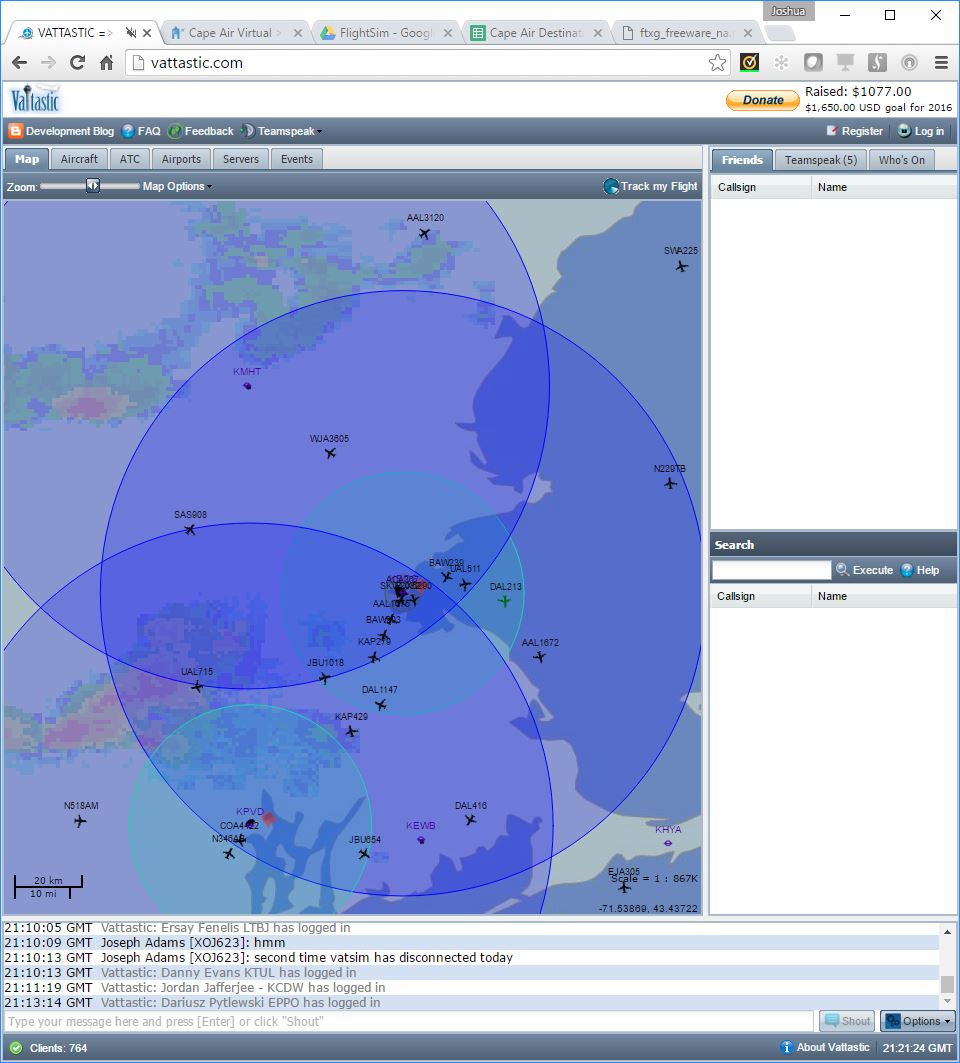Select the N518AM aircraft icon
The image size is (960, 1063).
pyautogui.click(x=80, y=822)
